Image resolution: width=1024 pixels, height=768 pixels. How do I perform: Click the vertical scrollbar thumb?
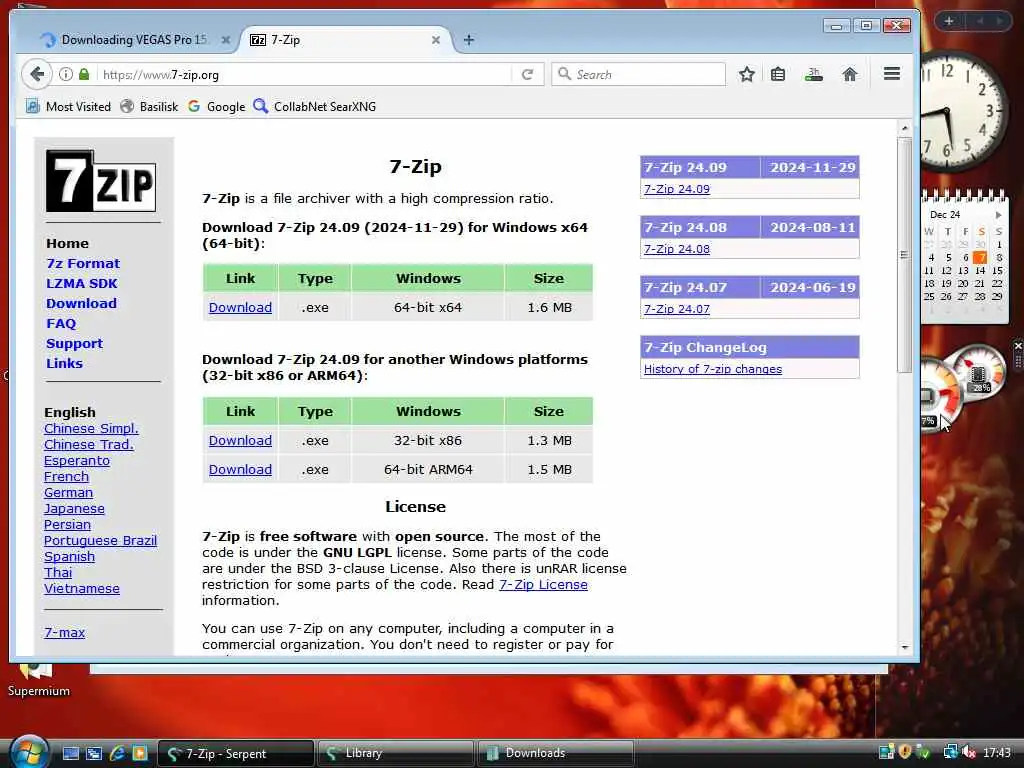click(x=904, y=255)
